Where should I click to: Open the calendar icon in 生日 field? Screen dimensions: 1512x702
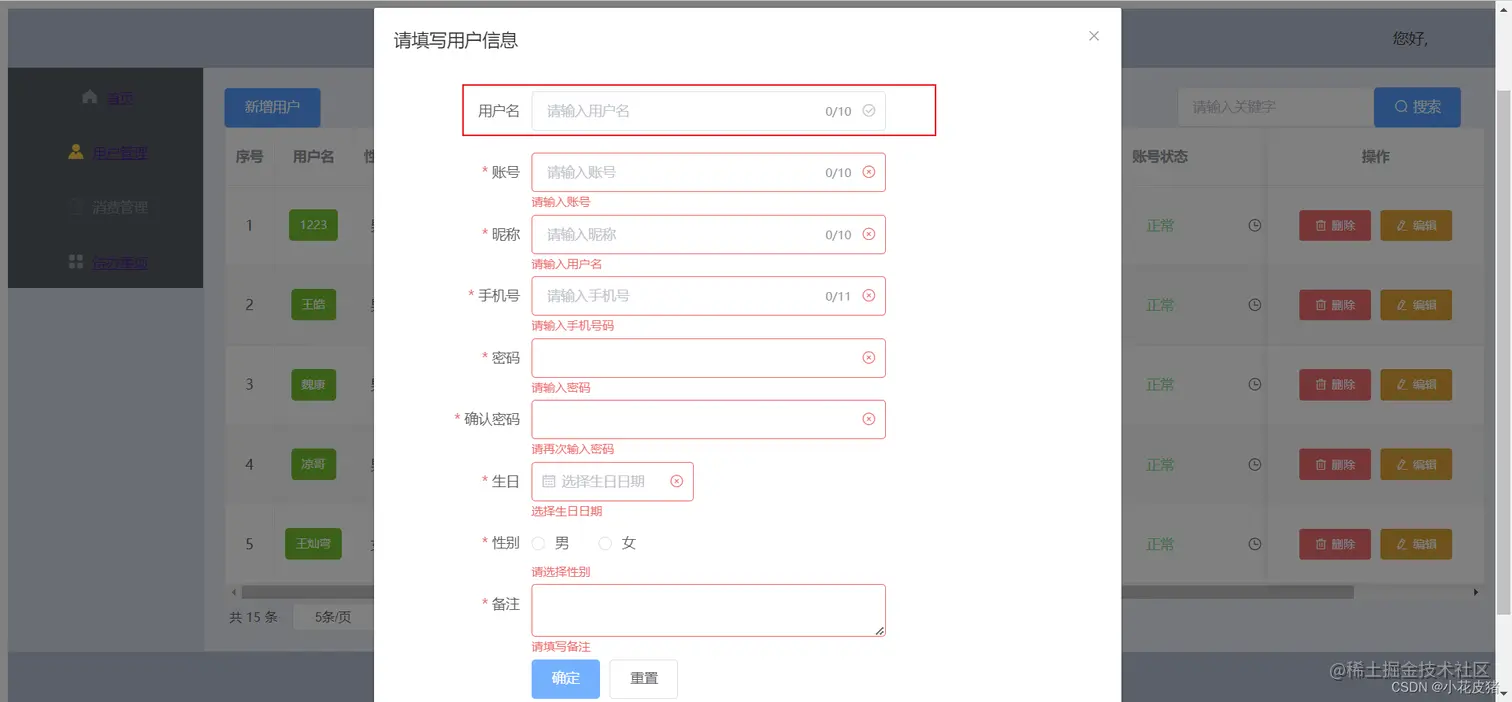coord(550,481)
